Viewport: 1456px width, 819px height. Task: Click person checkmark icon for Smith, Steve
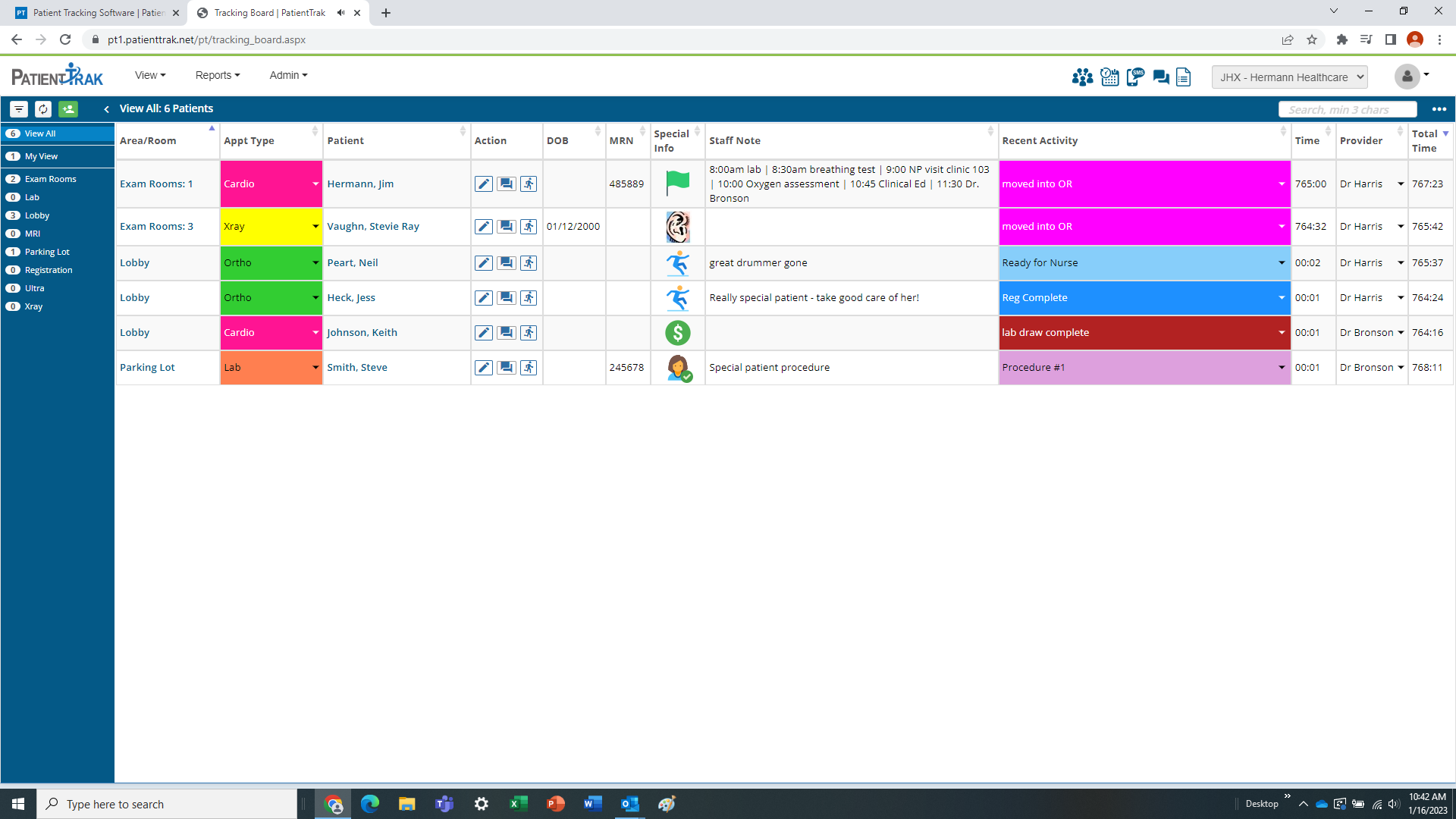[679, 368]
